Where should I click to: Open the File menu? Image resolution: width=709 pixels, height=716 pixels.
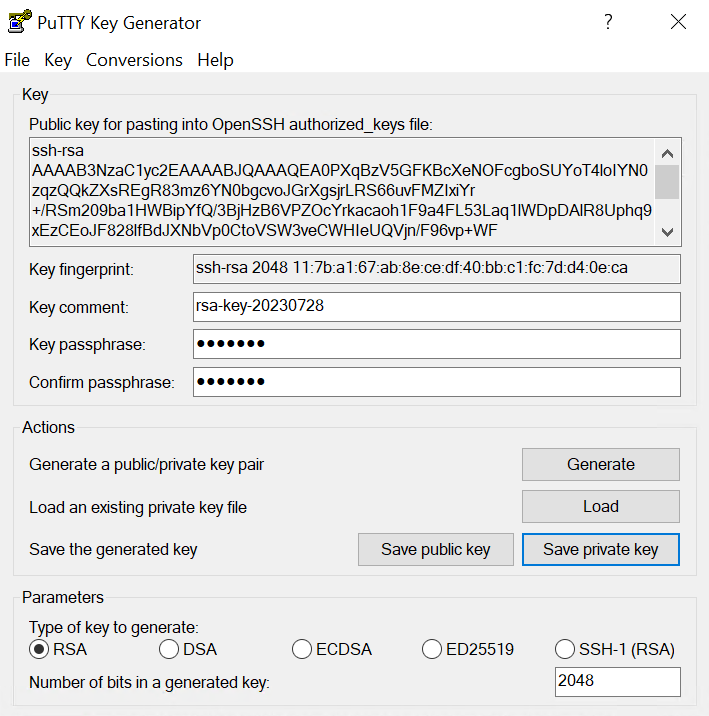(17, 60)
